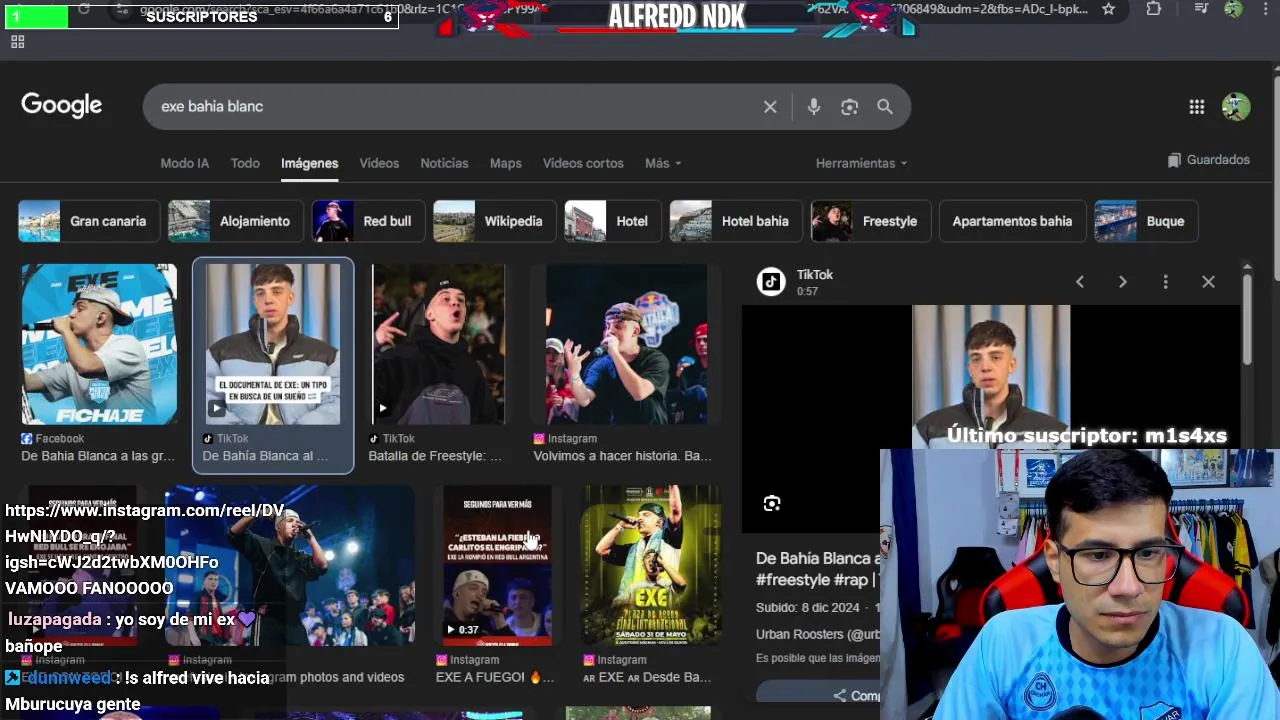Open Google Lens image search icon

(x=849, y=106)
